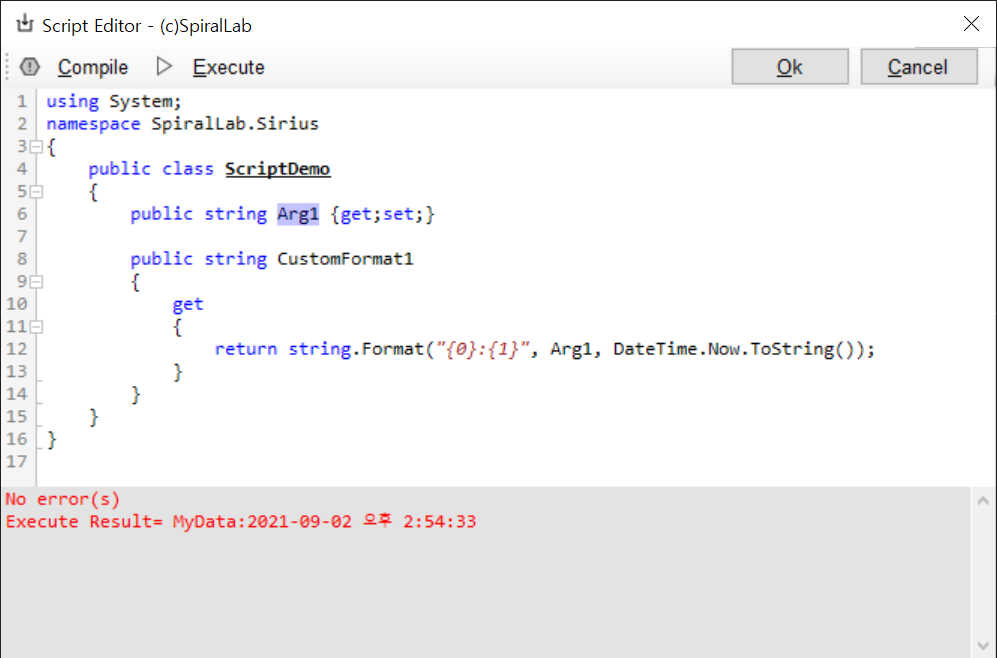Click the 'namespace' keyword on line 2

(x=93, y=124)
